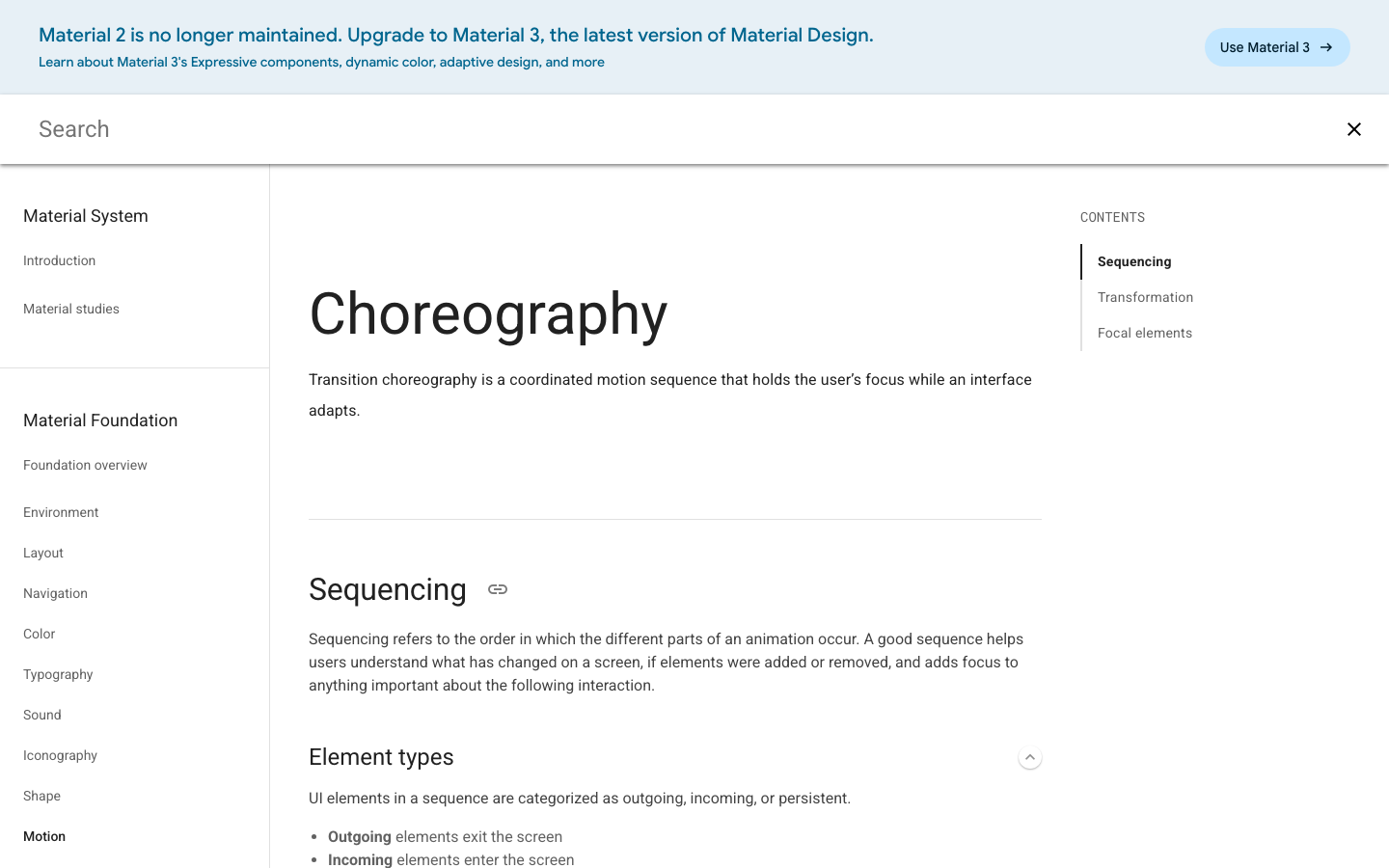This screenshot has width=1389, height=868.
Task: Click the Material 2 no longer maintained headline
Action: (x=456, y=35)
